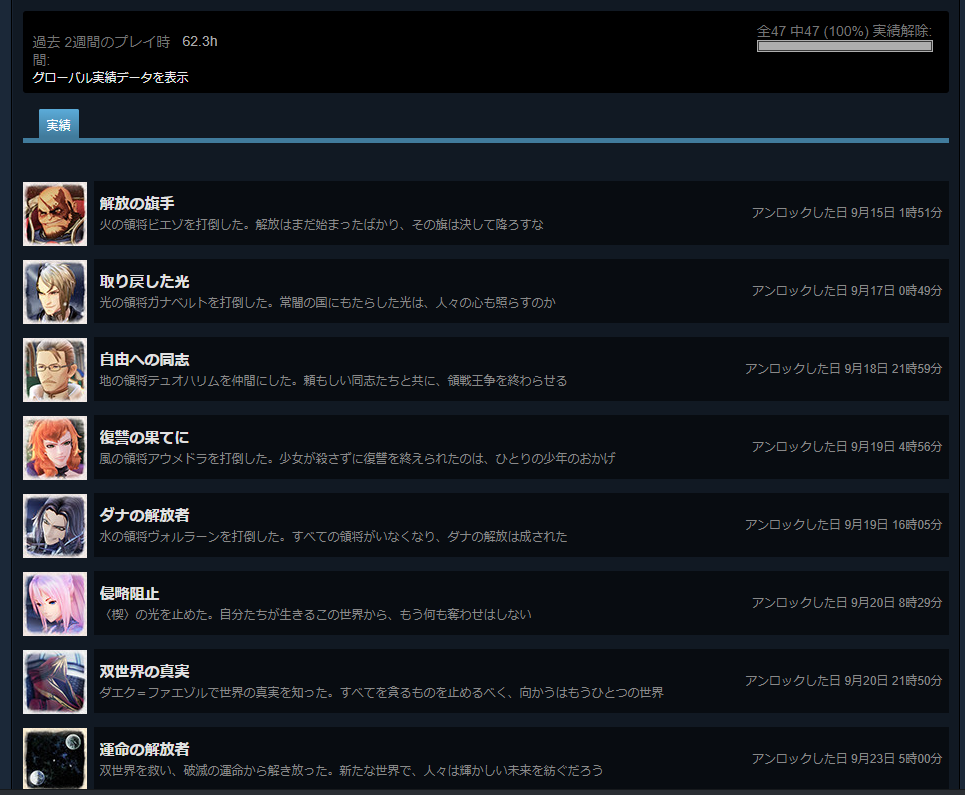Screen dimensions: 965x795
Task: Click unlock date 9月20日 21時50分
Action: point(843,681)
